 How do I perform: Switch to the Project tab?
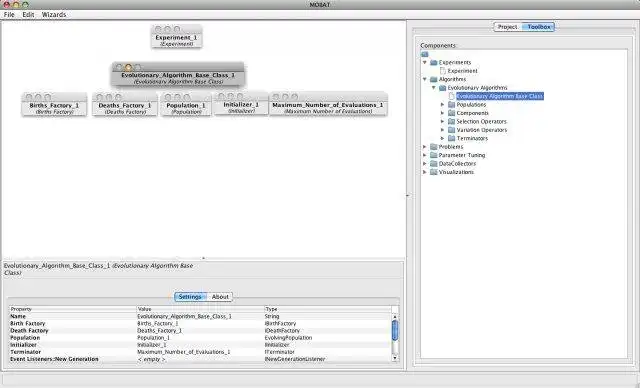click(507, 27)
